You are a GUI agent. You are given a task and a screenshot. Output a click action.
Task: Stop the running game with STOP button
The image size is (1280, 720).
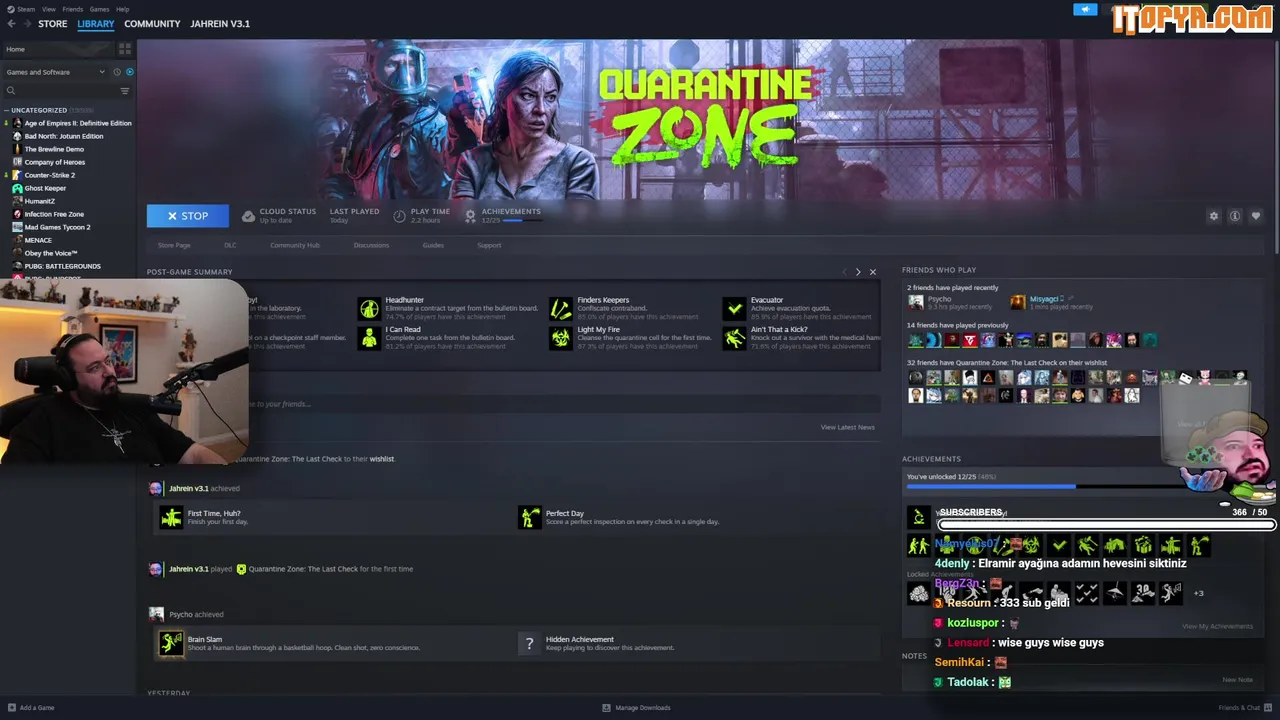pos(188,216)
